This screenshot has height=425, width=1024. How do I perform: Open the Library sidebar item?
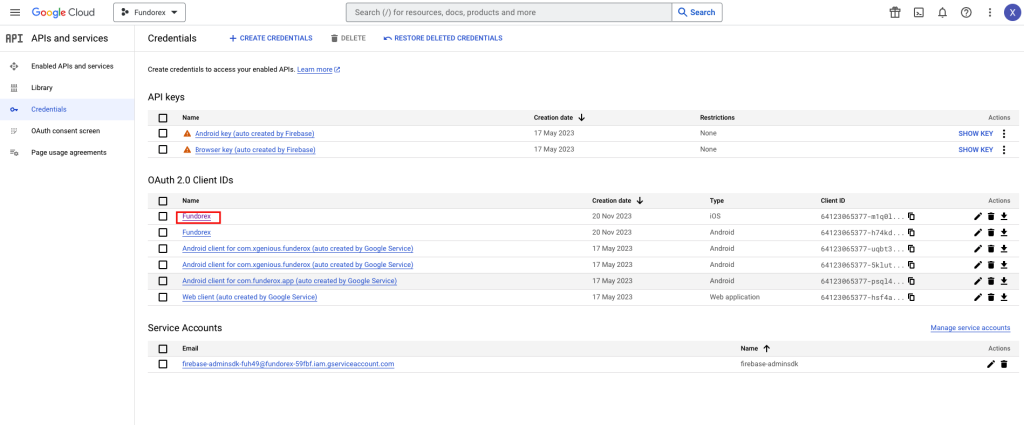click(67, 87)
